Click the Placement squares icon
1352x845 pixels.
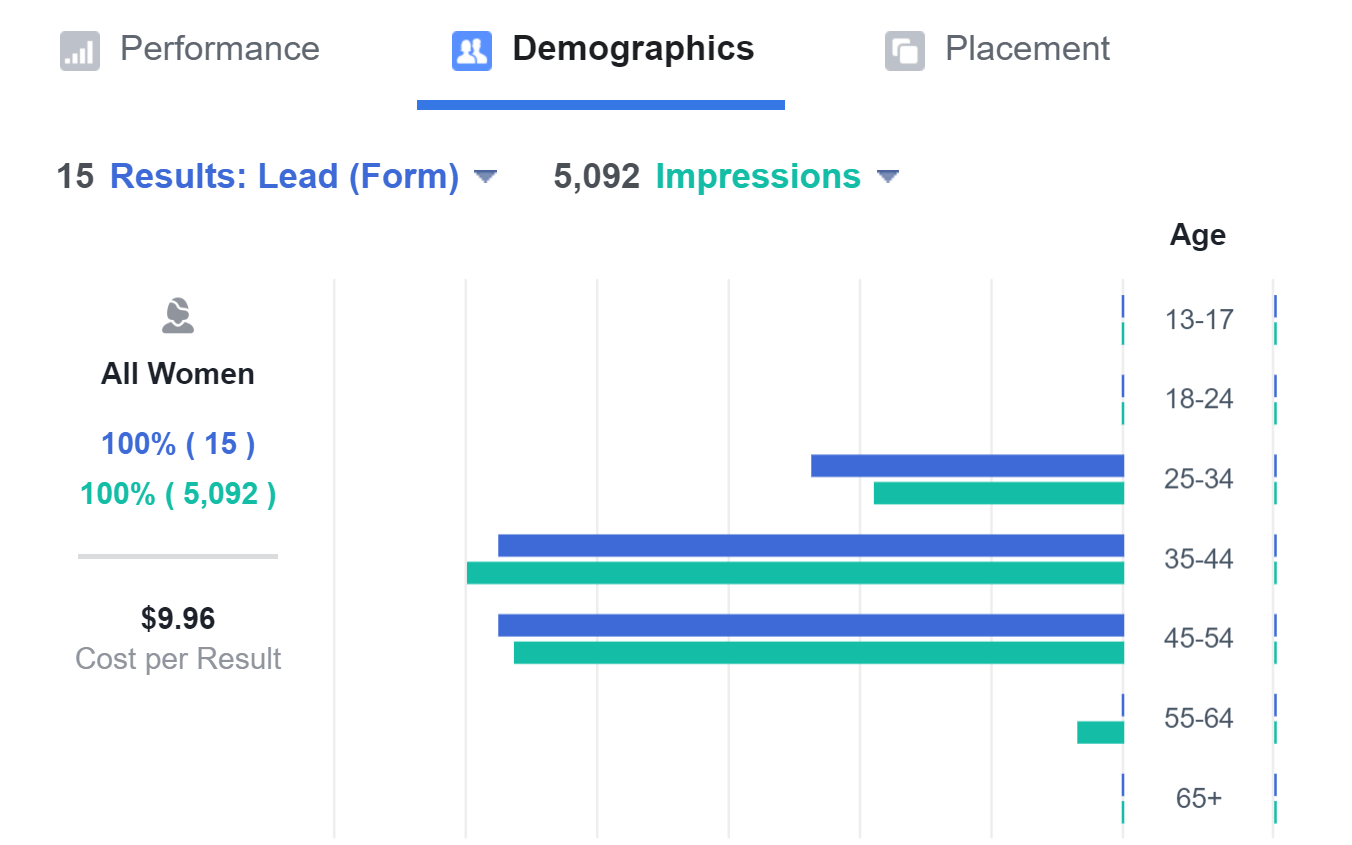pos(905,50)
